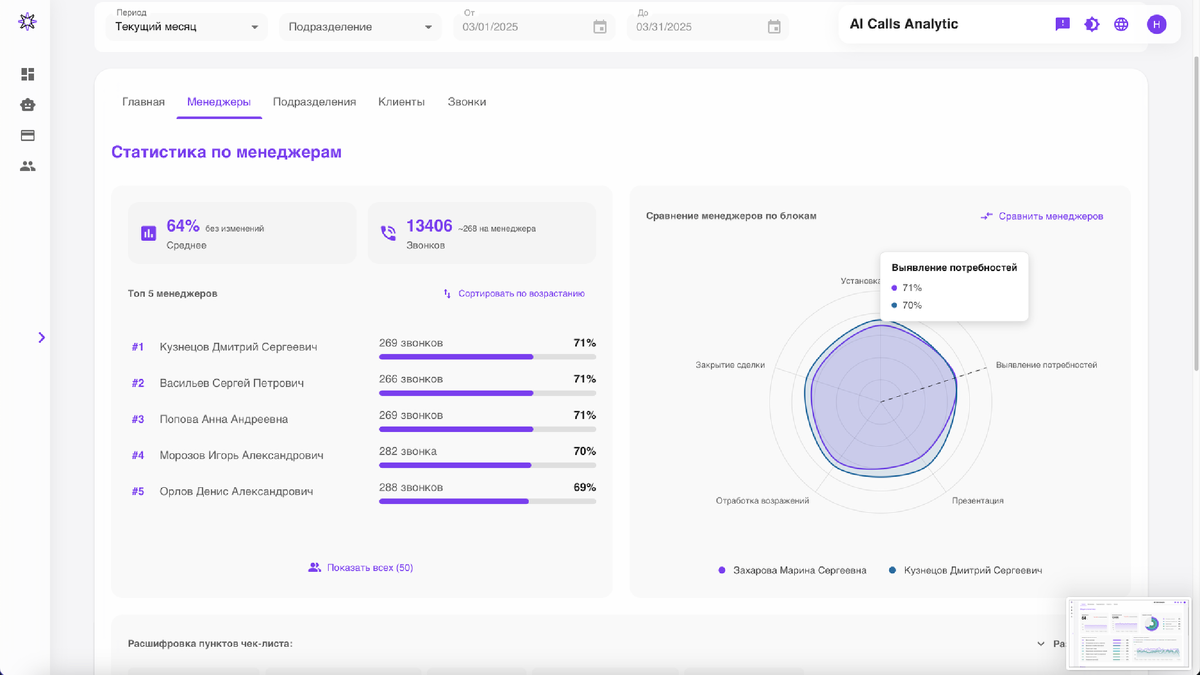Click progress bar for Орлов 288 звонков
This screenshot has height=675, width=1200.
click(x=487, y=500)
